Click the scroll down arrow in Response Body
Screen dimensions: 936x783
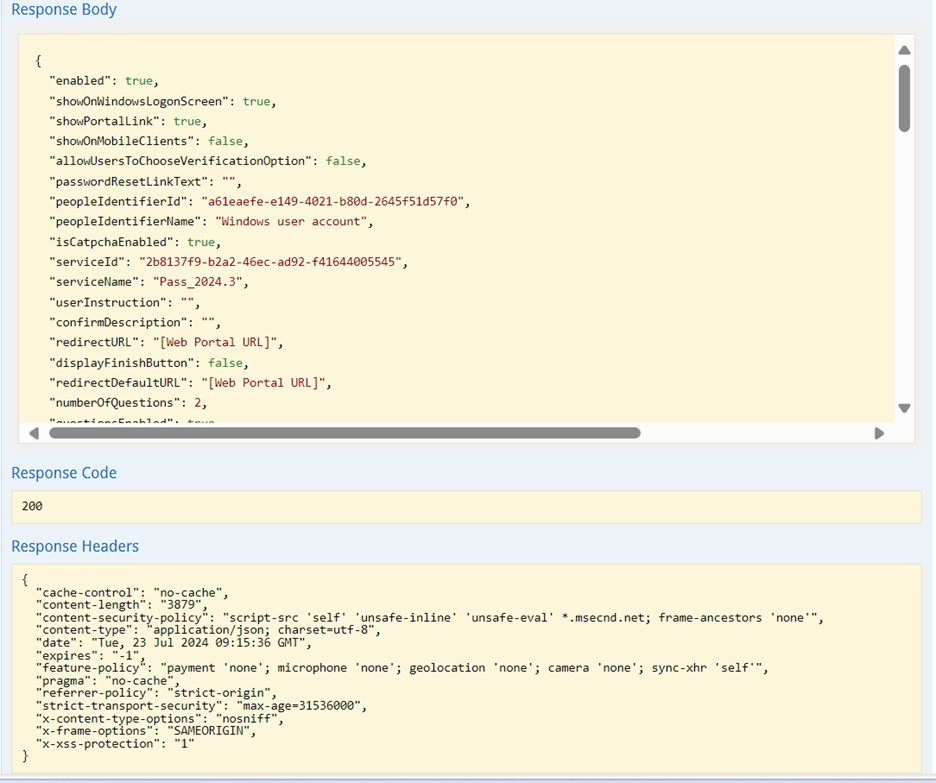click(904, 408)
